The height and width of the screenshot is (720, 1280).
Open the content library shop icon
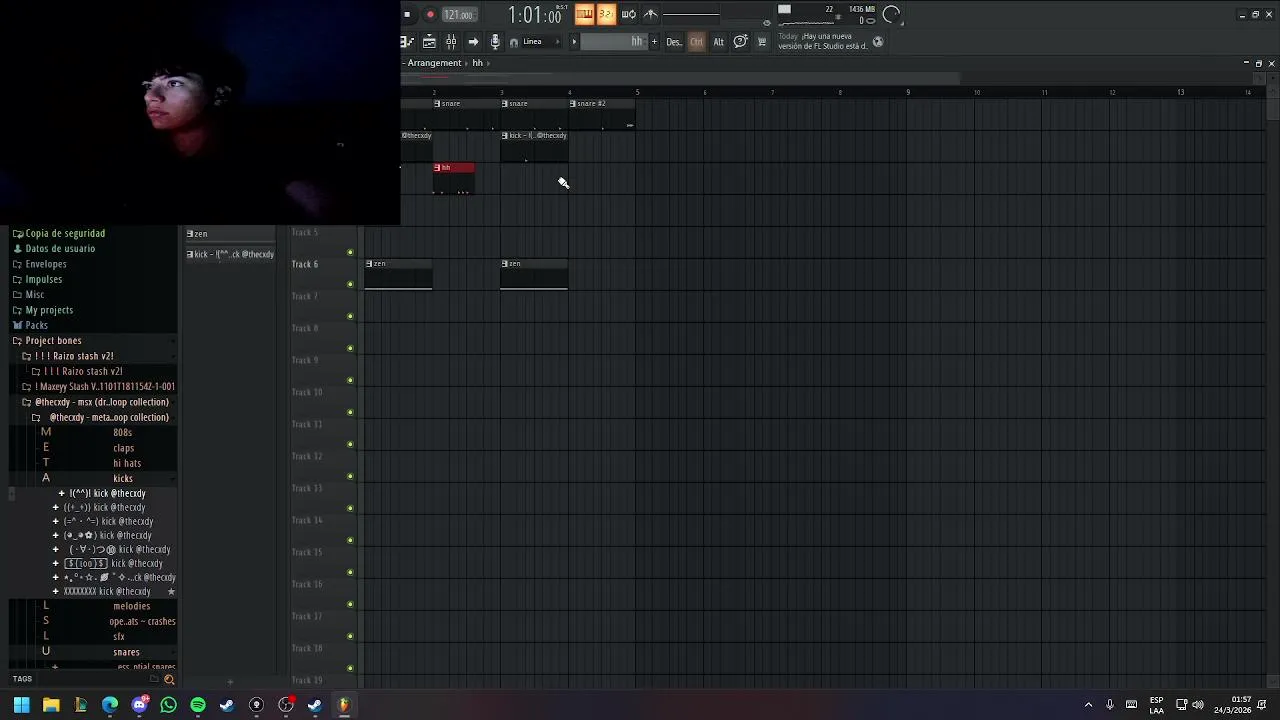762,41
